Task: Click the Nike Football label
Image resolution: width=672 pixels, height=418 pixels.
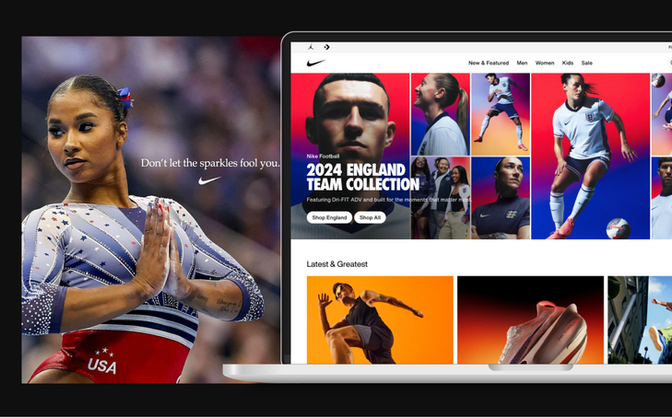Action: (x=323, y=156)
